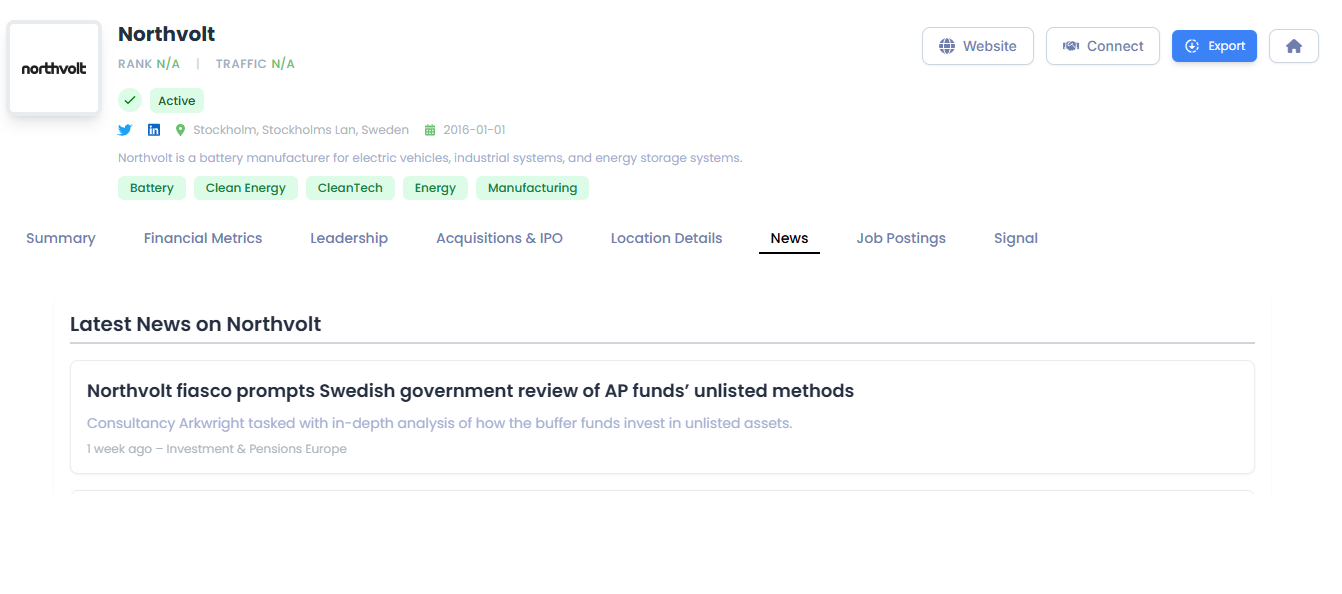Click the founding date calendar icon
The height and width of the screenshot is (594, 1342).
click(x=430, y=130)
